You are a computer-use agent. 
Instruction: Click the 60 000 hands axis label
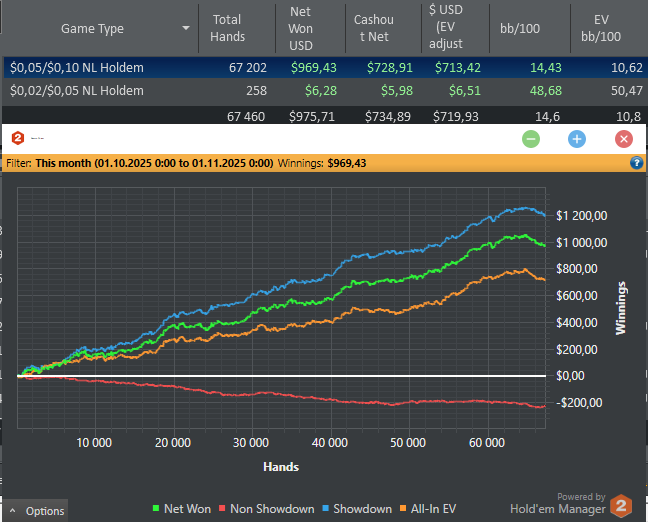coord(487,443)
